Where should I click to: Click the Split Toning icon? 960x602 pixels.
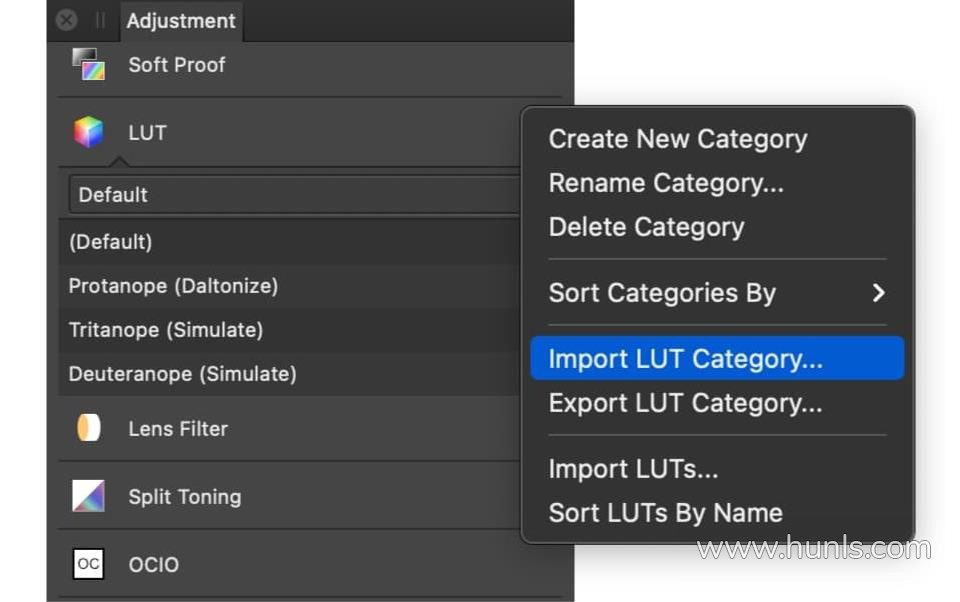point(88,496)
